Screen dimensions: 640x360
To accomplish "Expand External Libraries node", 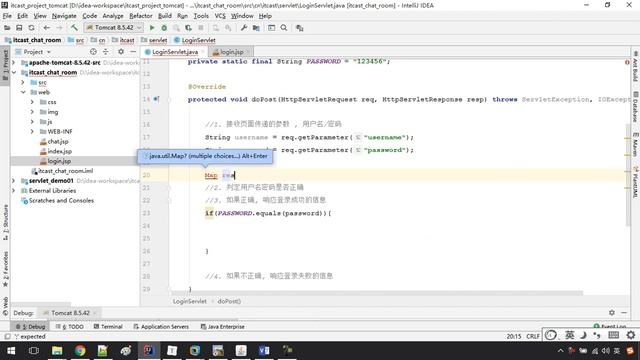I will tap(13, 190).
